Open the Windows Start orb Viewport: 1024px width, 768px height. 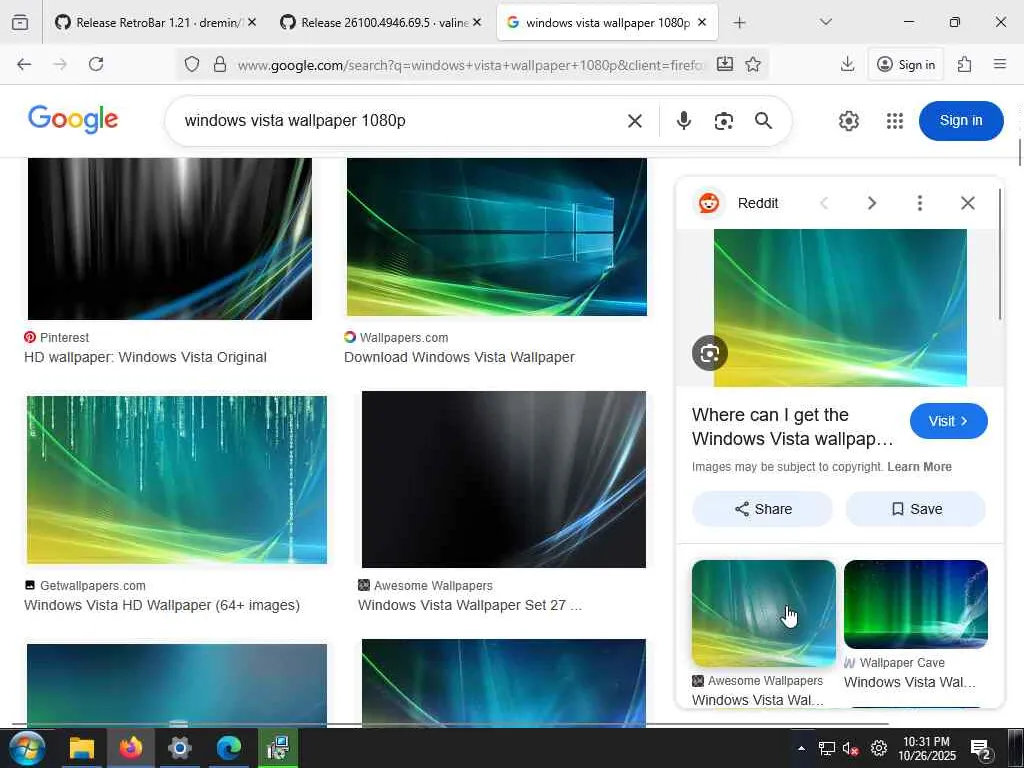(x=26, y=748)
